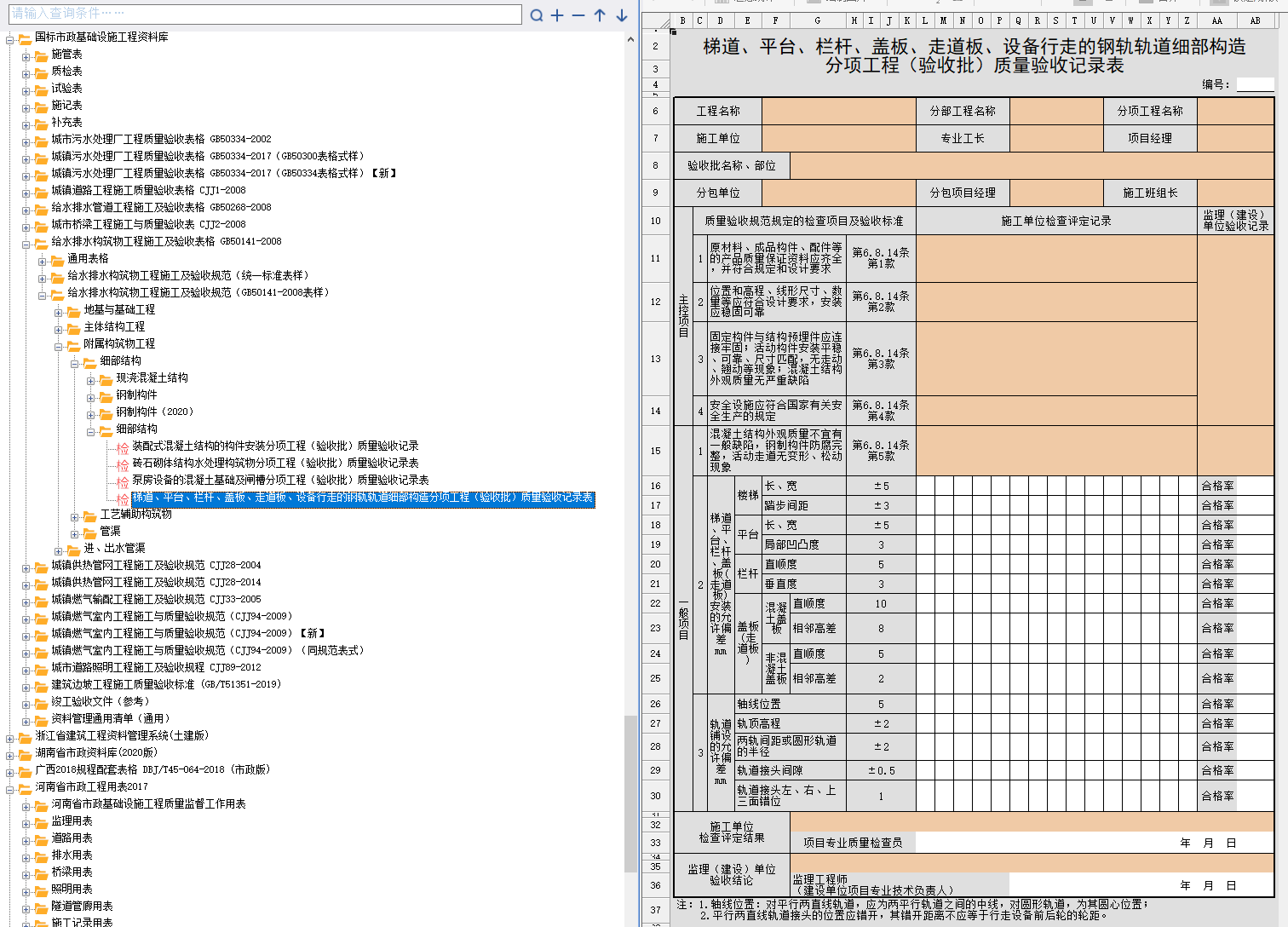Image resolution: width=1288 pixels, height=927 pixels.
Task: Click folder icon of 钢制构件（2020）
Action: [x=106, y=412]
